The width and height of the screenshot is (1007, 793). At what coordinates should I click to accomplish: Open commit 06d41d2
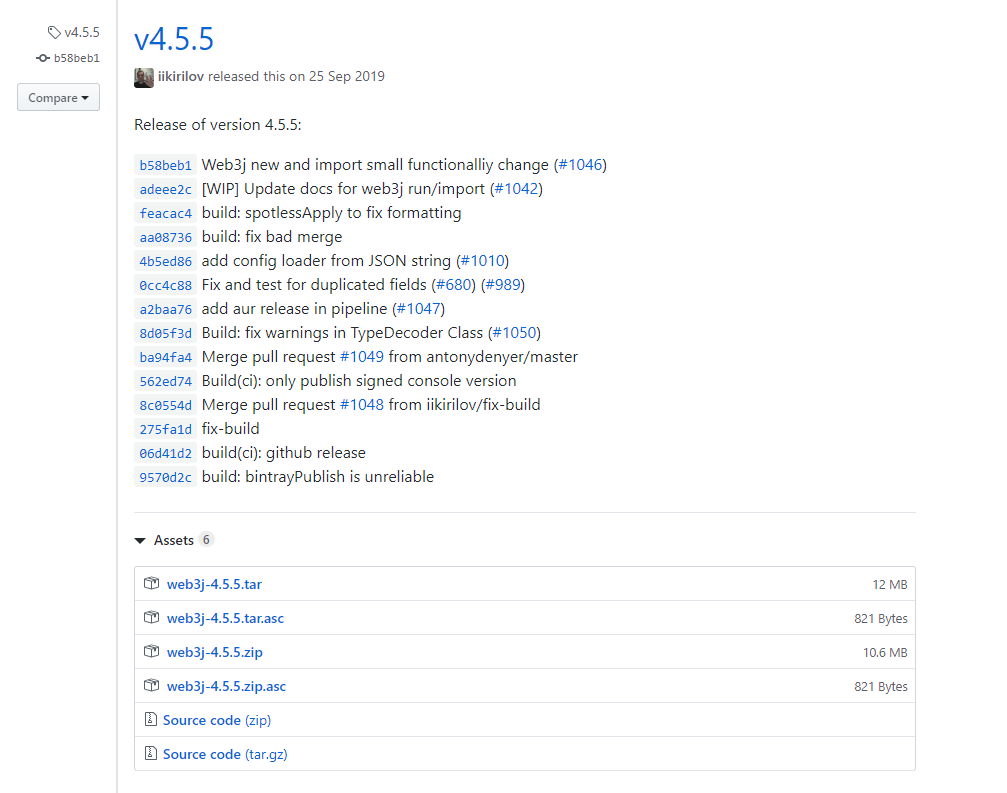tap(165, 453)
